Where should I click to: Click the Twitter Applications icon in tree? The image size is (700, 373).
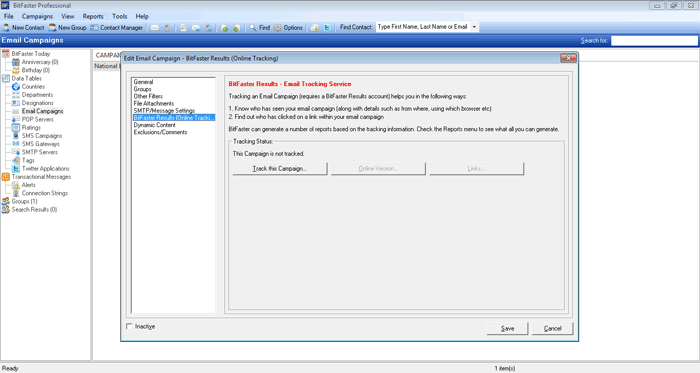[x=16, y=169]
